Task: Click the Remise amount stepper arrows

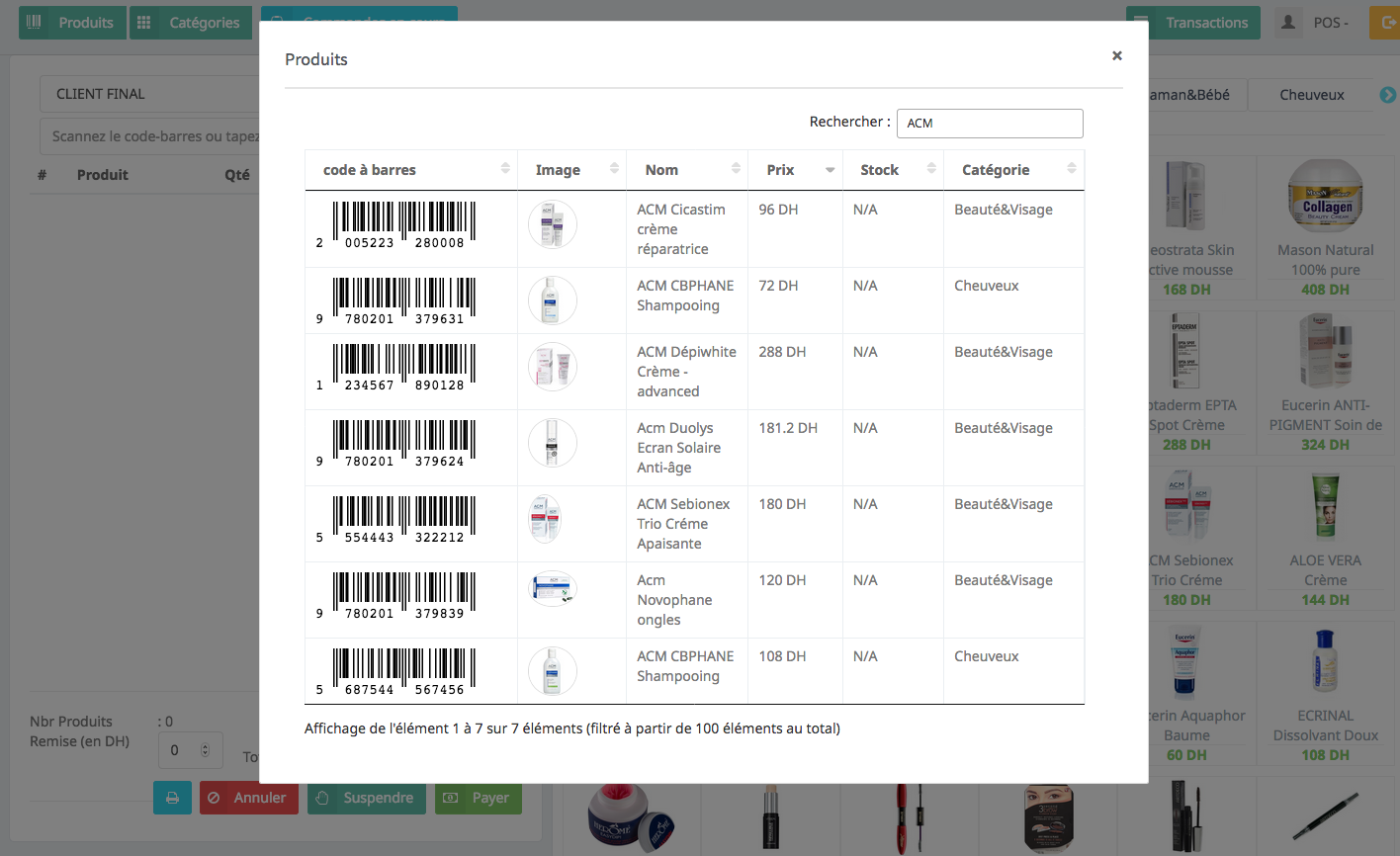Action: point(206,750)
